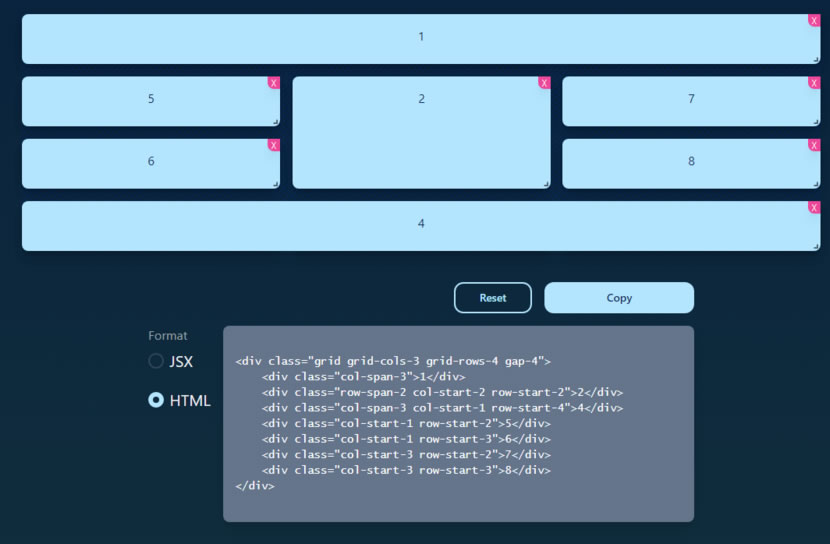Screen dimensions: 830x544
Task: Select the HTML format radio button
Action: (156, 400)
